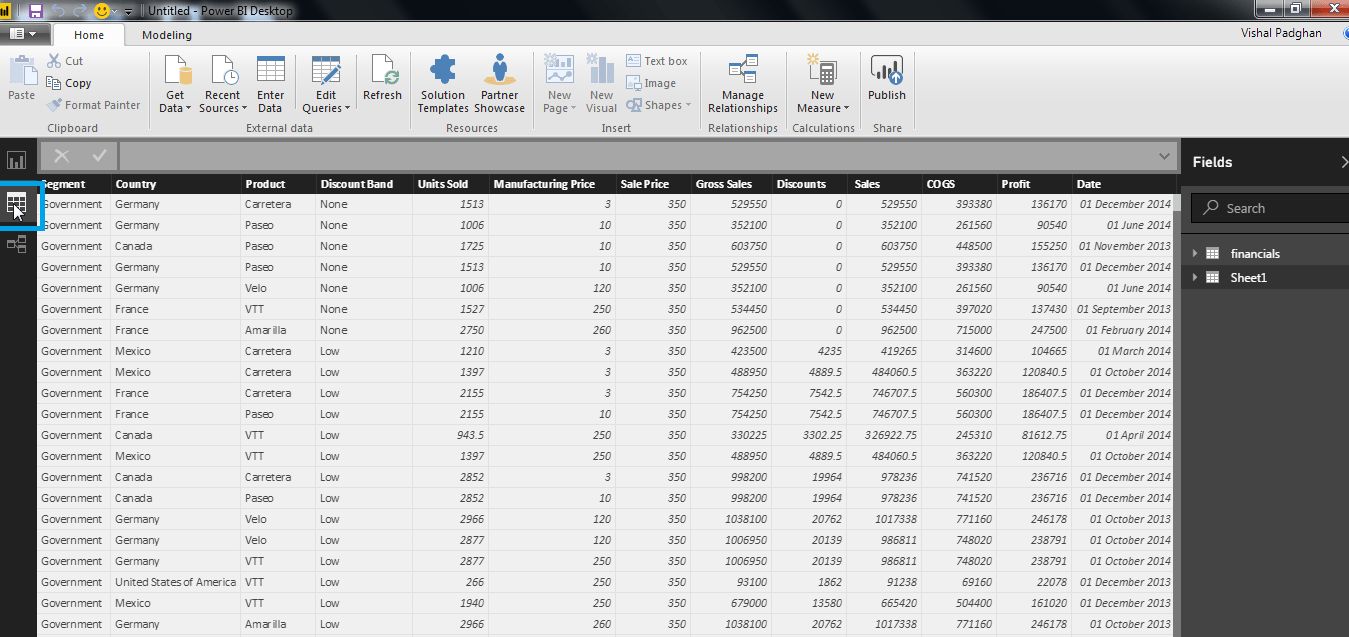
Task: Expand the financials table in Fields
Action: [x=1195, y=254]
